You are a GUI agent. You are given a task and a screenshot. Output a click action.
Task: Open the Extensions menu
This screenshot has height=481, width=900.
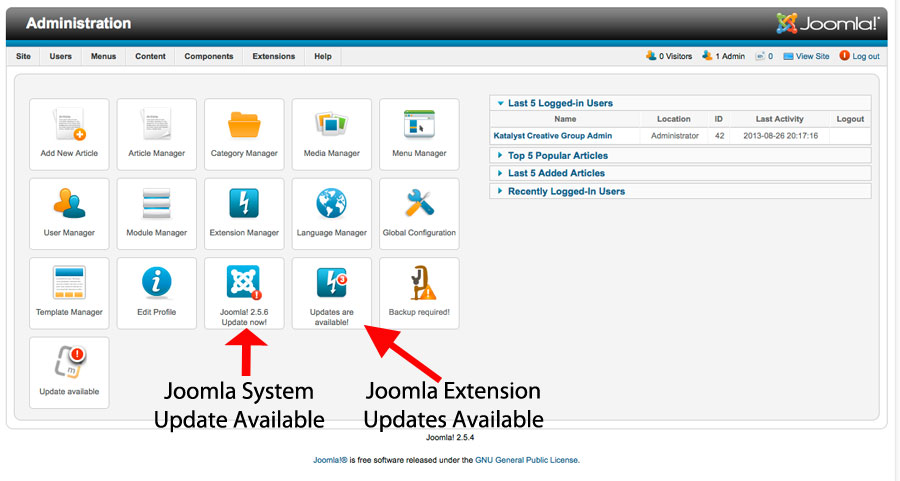(274, 56)
